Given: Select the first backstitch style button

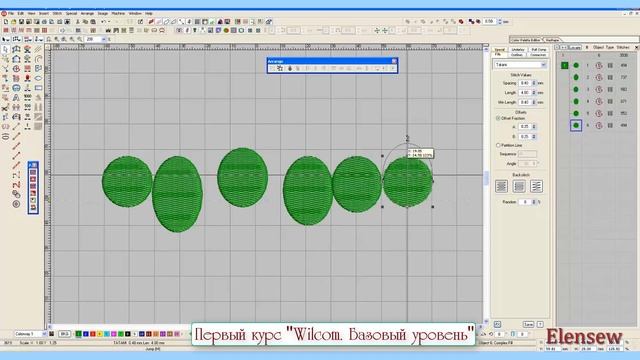Looking at the screenshot, I should point(501,187).
